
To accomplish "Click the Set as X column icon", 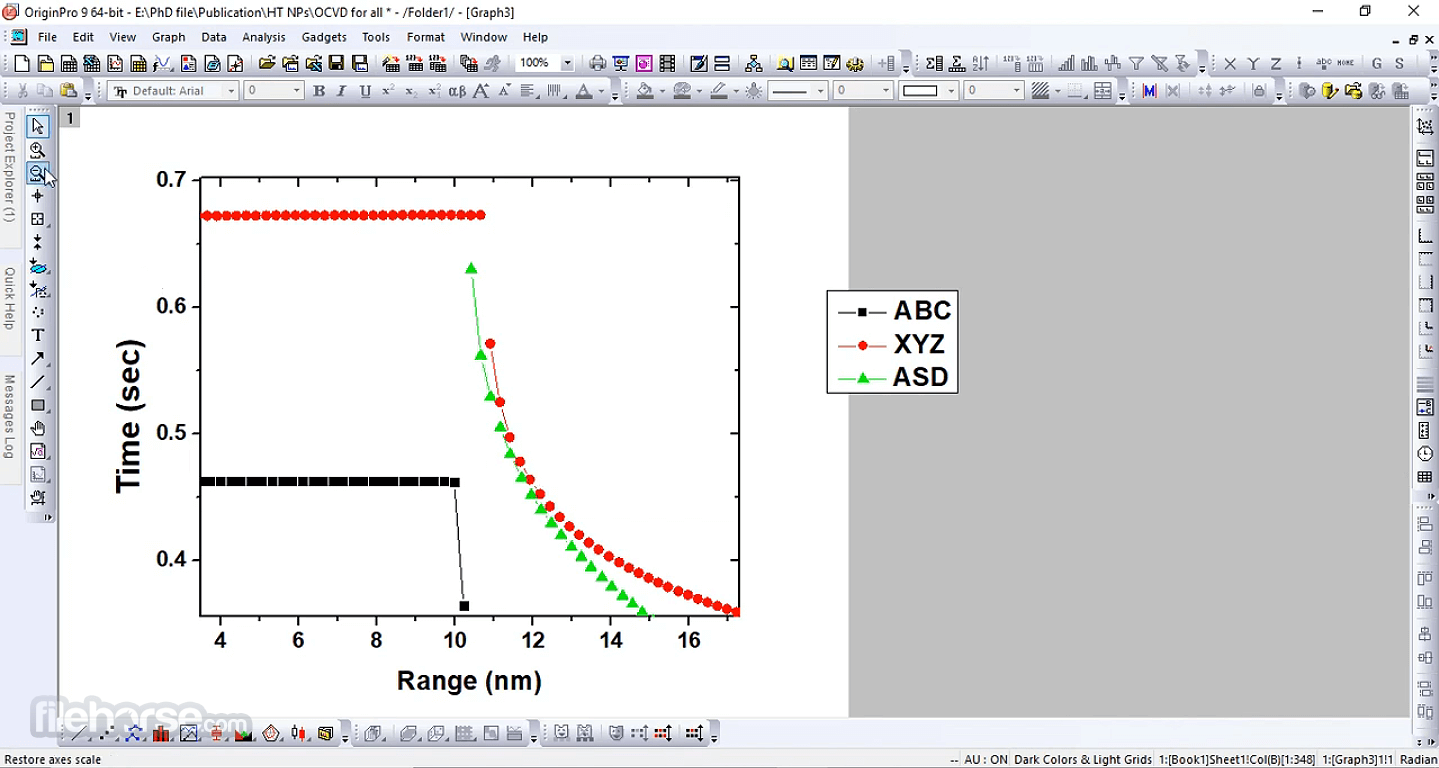I will [1230, 64].
